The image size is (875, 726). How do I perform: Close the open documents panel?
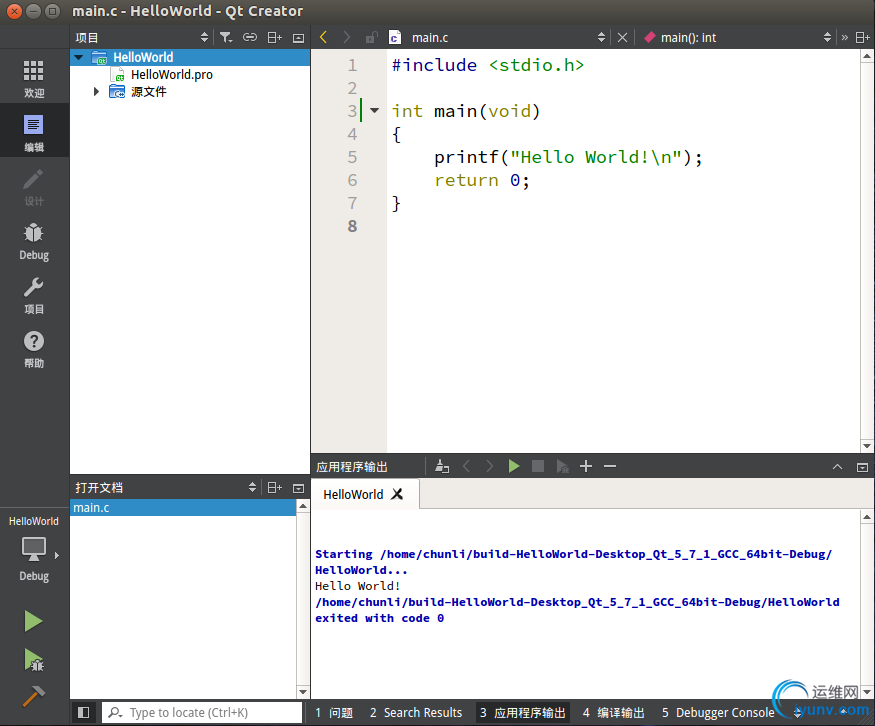299,488
